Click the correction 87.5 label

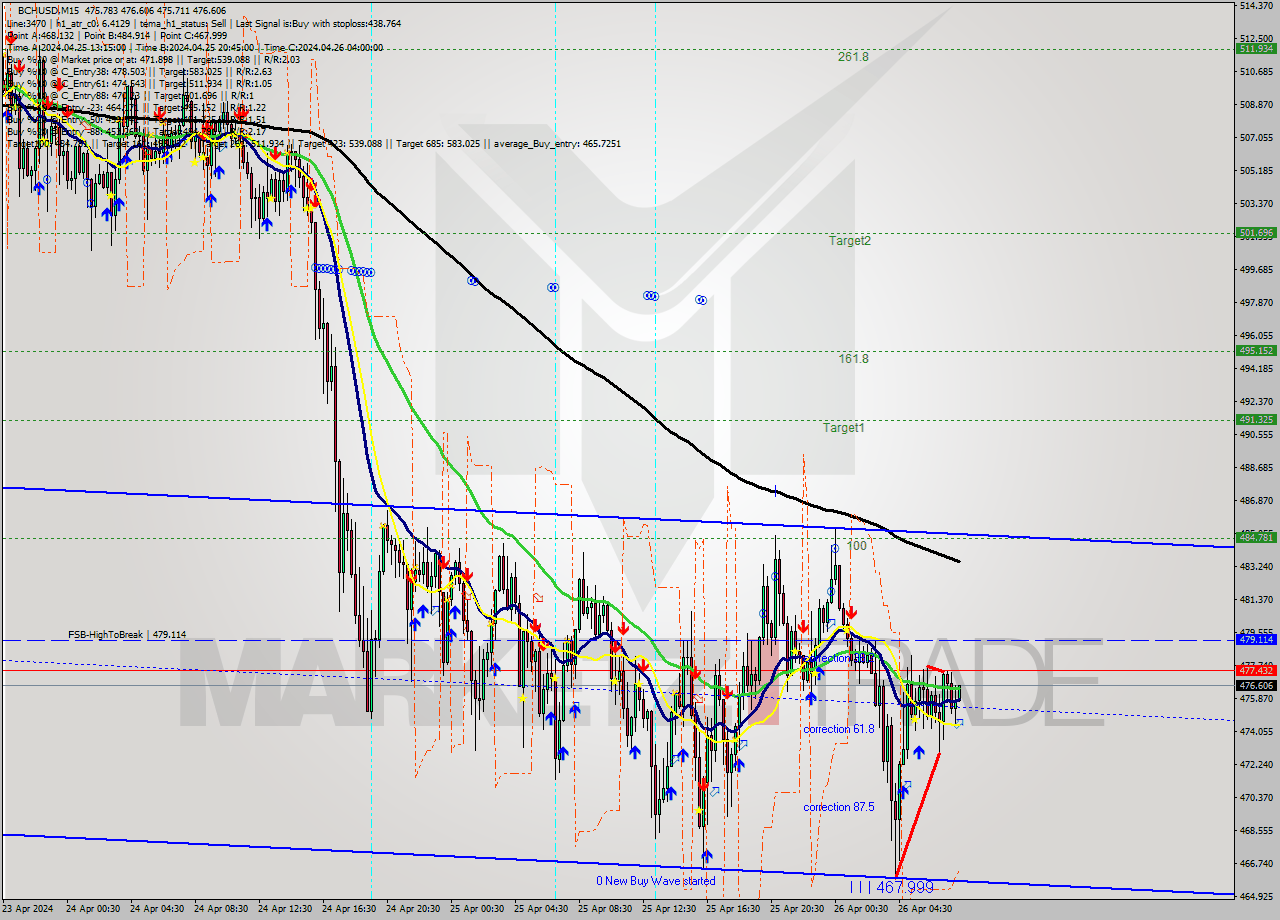838,807
